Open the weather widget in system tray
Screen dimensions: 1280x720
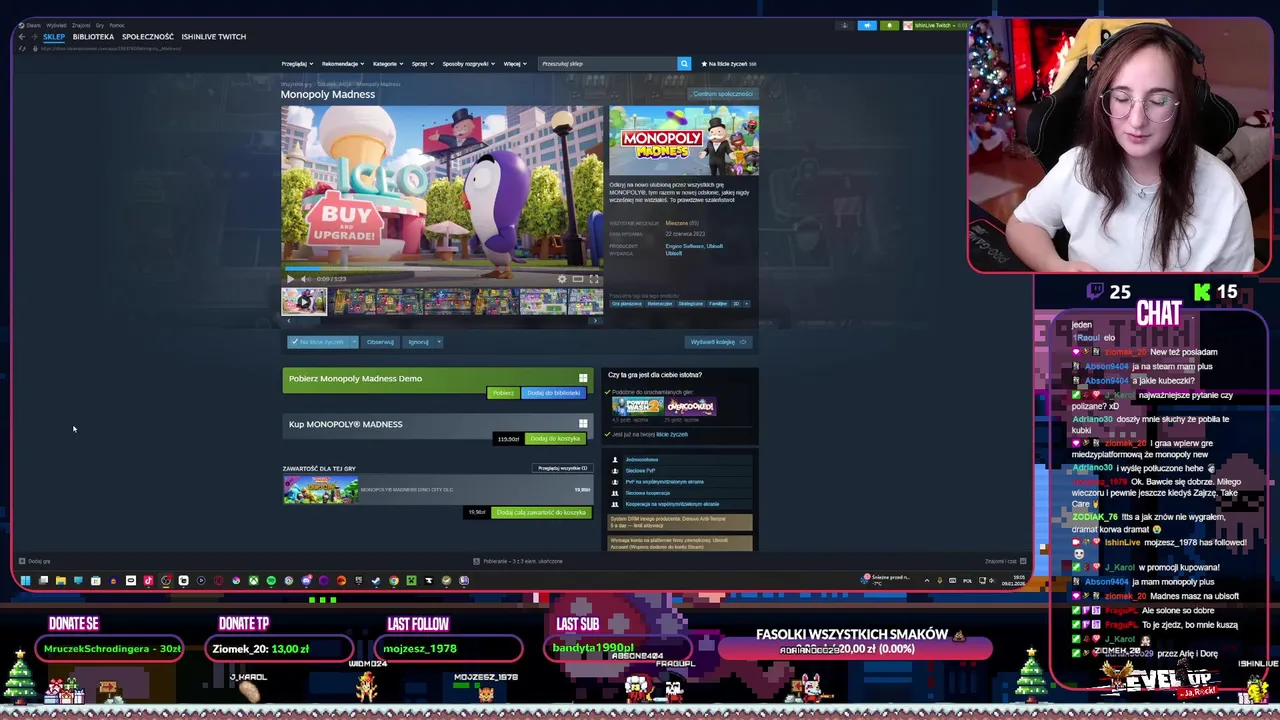888,579
